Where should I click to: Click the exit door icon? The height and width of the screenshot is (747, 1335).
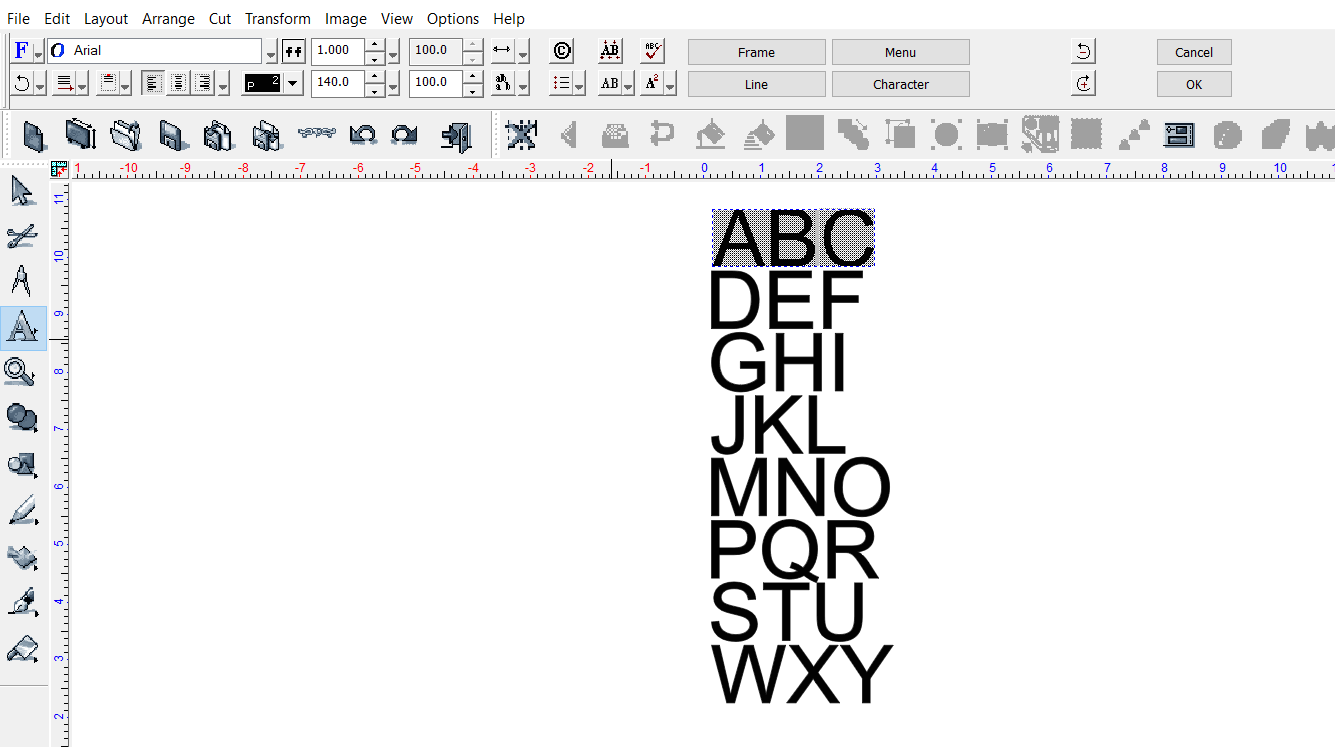pos(456,134)
